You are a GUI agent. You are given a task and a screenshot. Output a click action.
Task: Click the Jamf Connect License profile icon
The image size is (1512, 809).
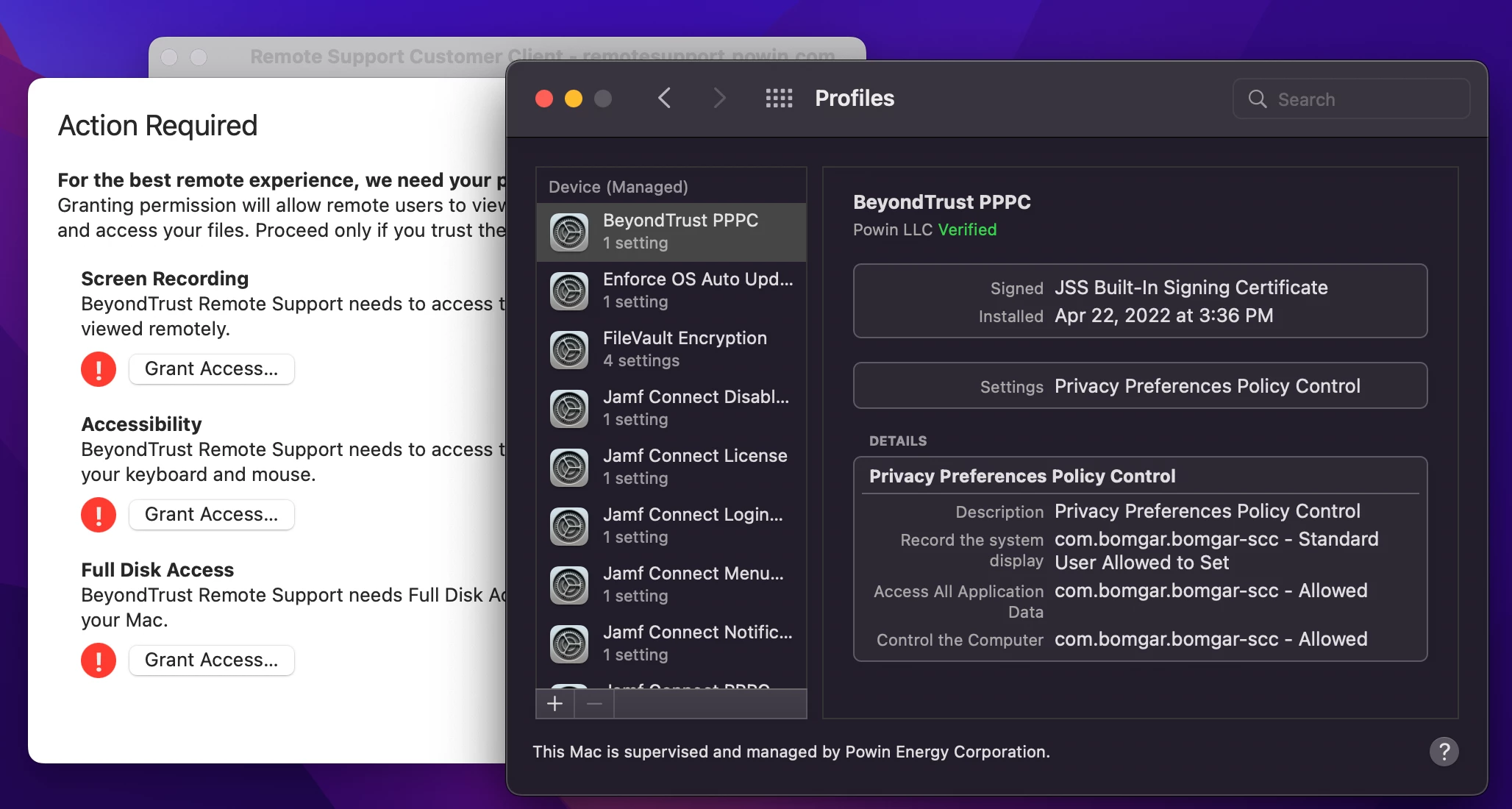pyautogui.click(x=569, y=468)
